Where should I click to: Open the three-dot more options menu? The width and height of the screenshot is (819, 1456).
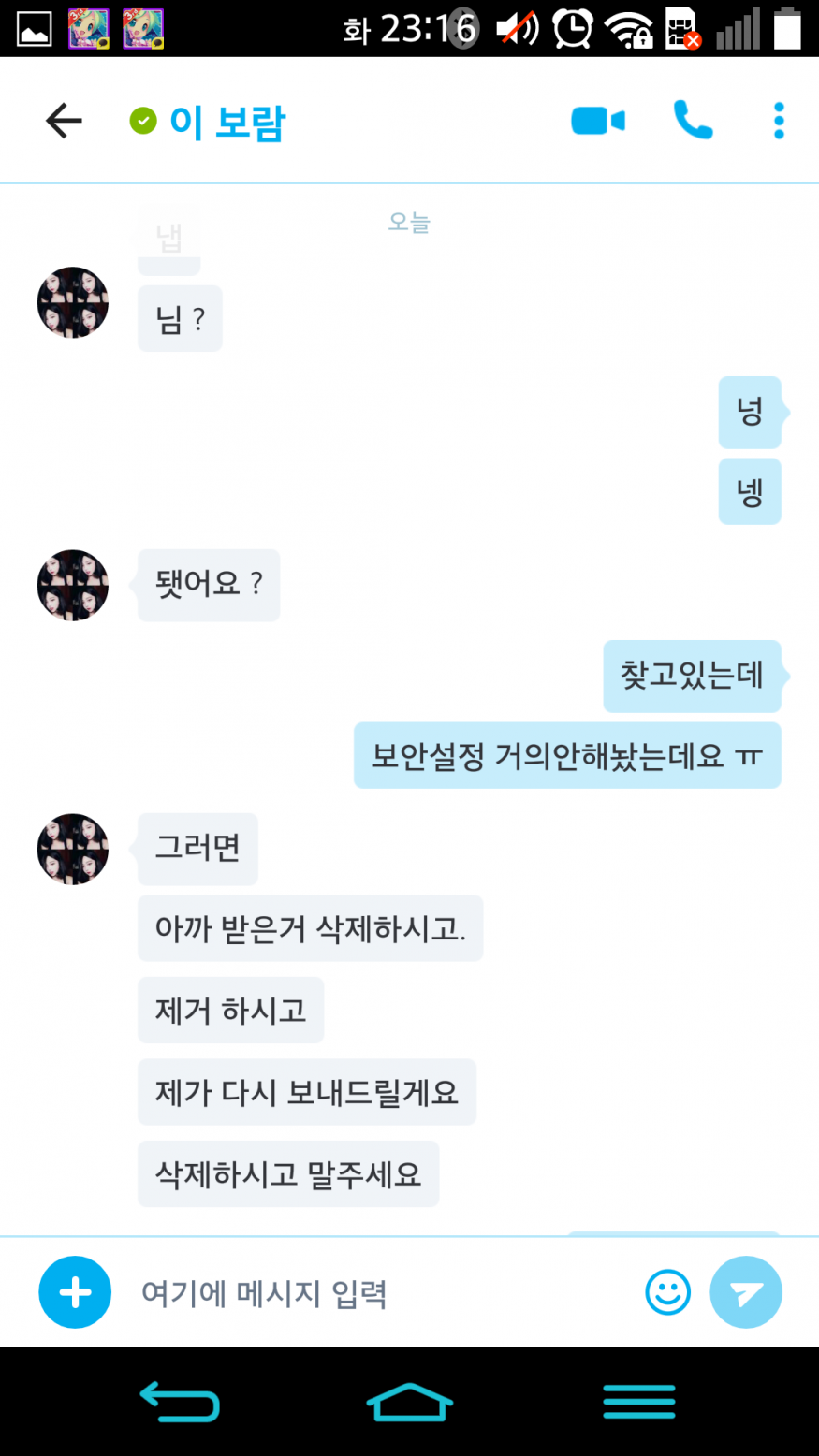coord(779,121)
